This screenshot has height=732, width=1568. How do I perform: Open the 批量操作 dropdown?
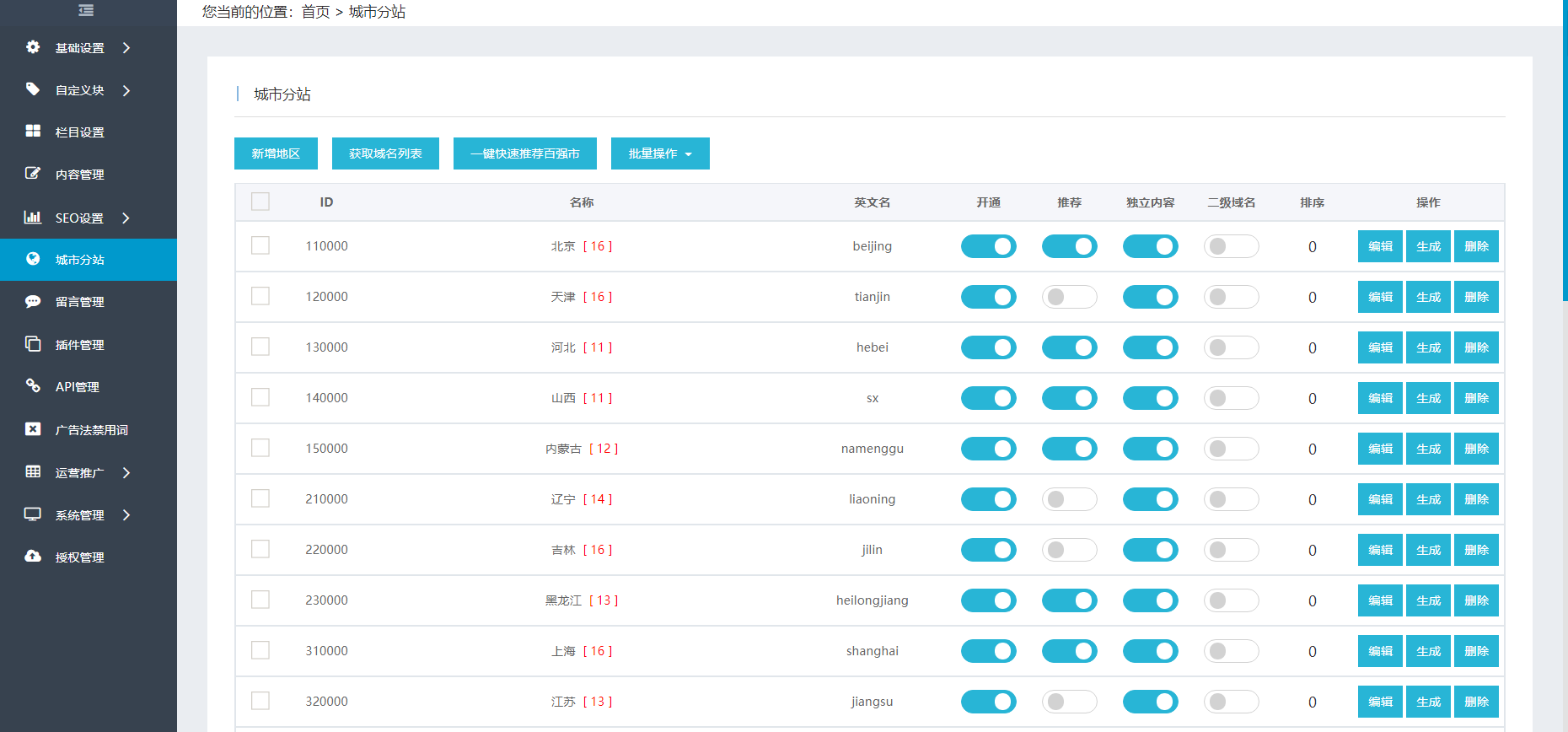[660, 153]
